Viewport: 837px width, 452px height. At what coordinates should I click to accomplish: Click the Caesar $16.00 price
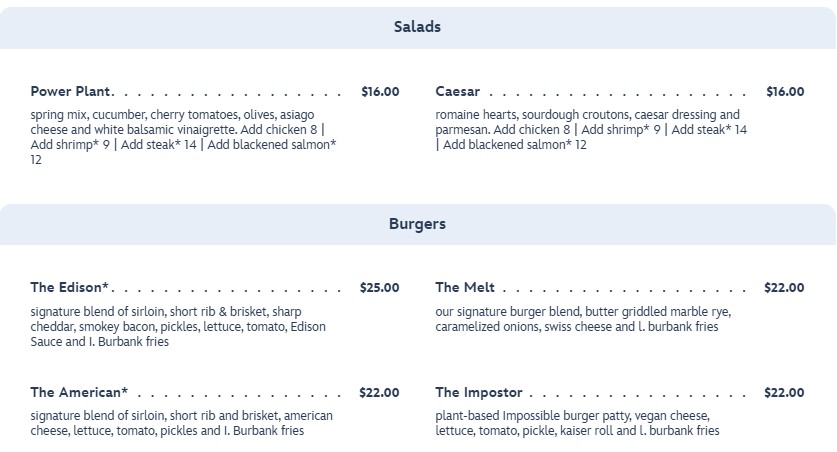click(785, 92)
